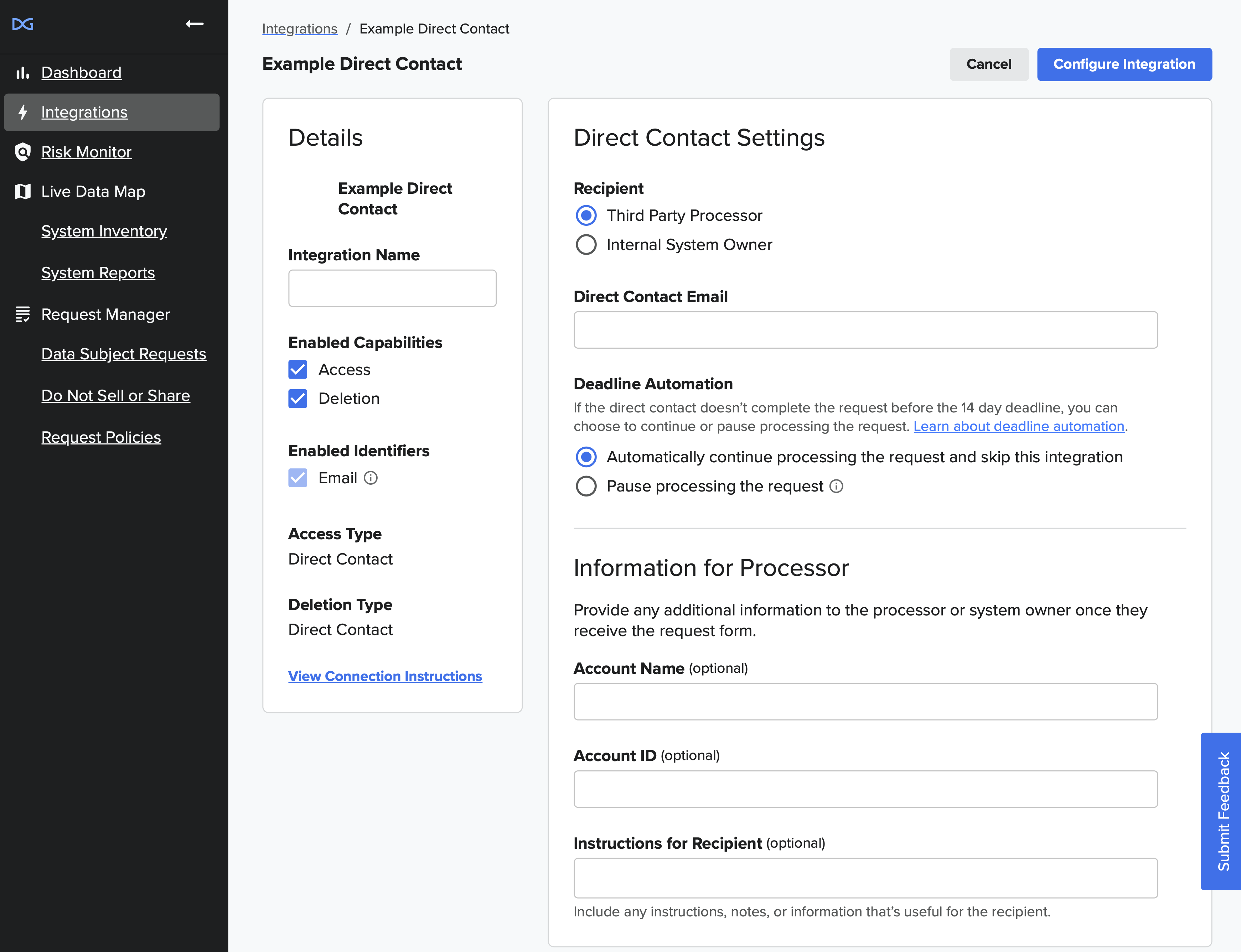This screenshot has width=1241, height=952.
Task: Open the Submit Feedback tab
Action: click(x=1221, y=811)
